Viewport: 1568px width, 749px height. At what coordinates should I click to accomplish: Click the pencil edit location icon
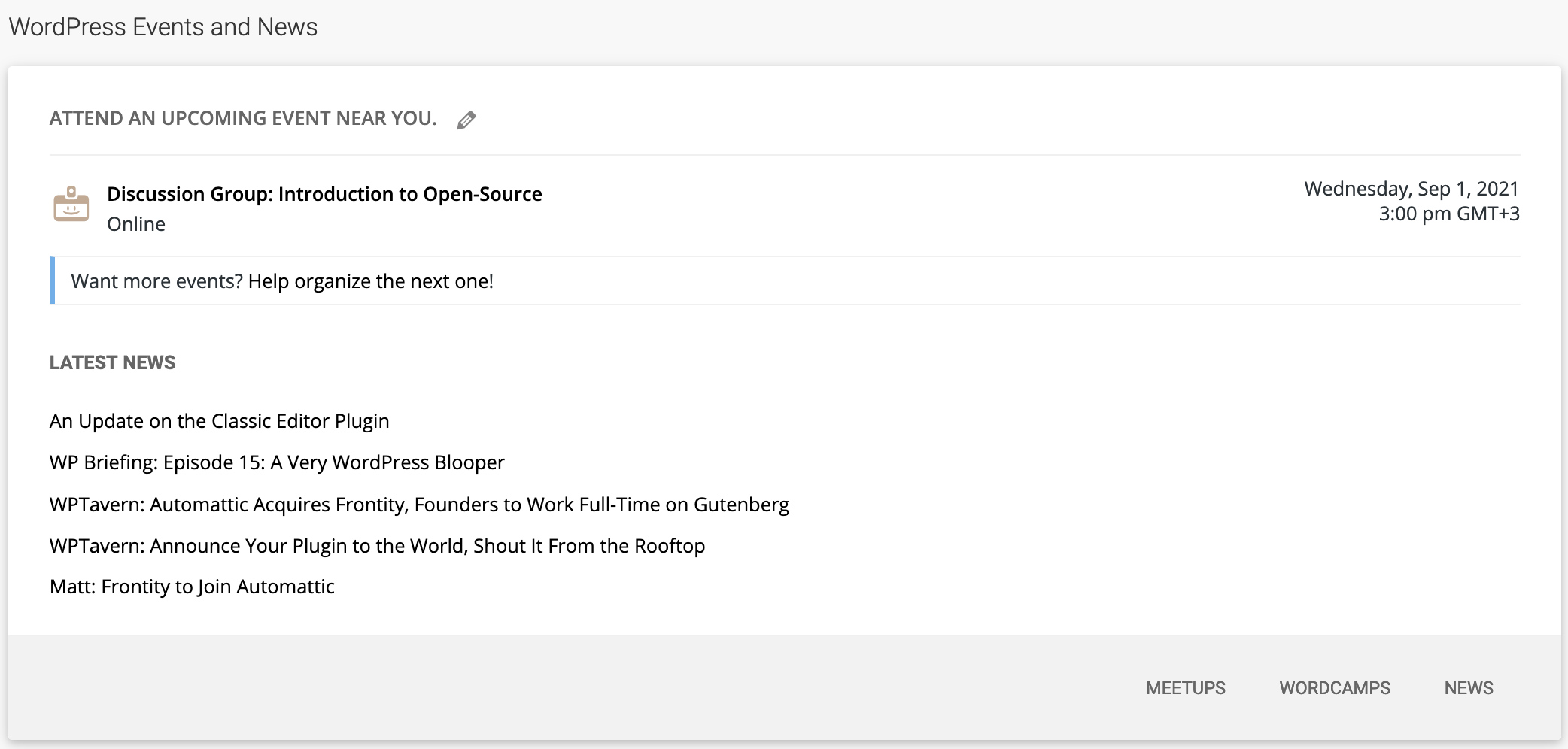(x=466, y=120)
